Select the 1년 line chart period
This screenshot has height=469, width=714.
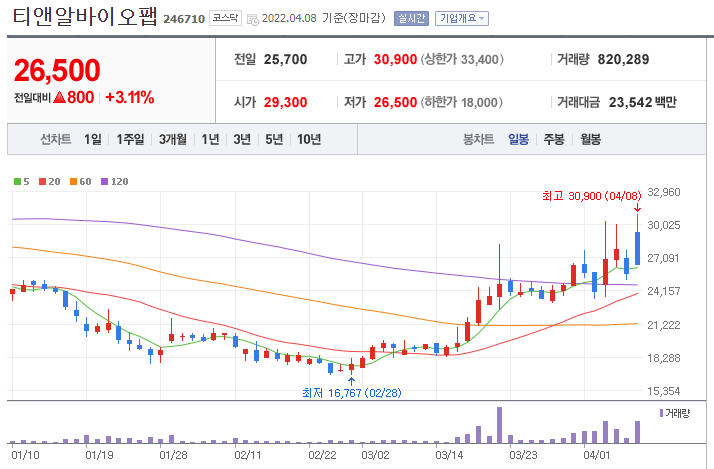(210, 139)
